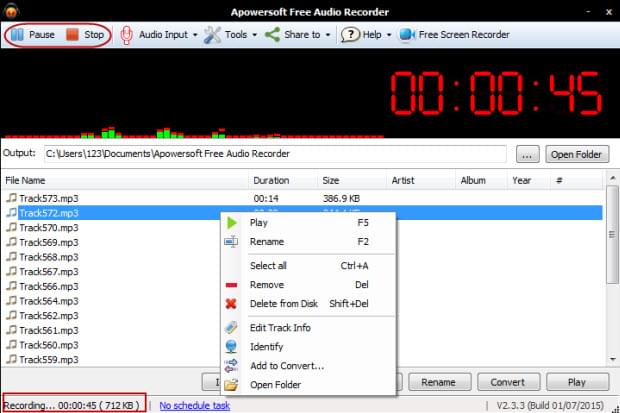Click the file list scrollbar up arrow
This screenshot has width=620, height=413.
(x=612, y=178)
